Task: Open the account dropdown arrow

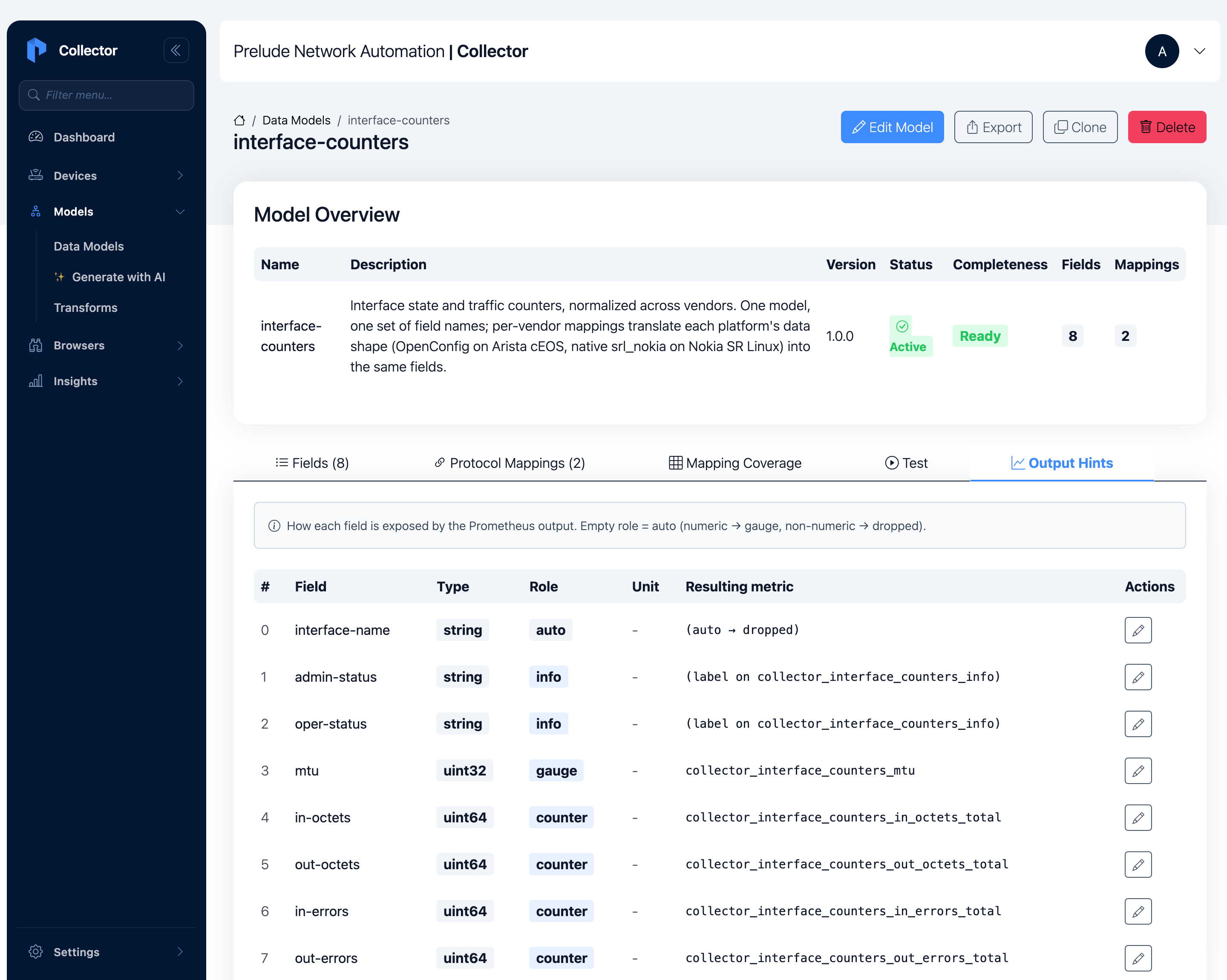Action: [x=1199, y=51]
